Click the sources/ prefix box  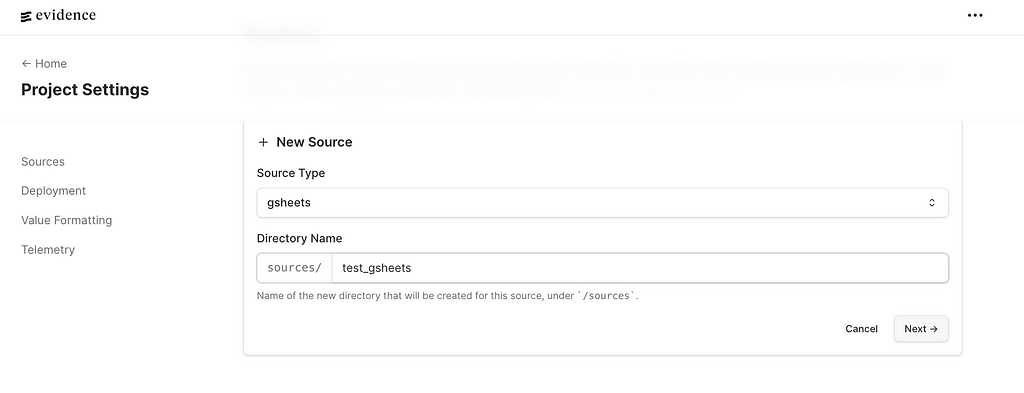click(295, 268)
